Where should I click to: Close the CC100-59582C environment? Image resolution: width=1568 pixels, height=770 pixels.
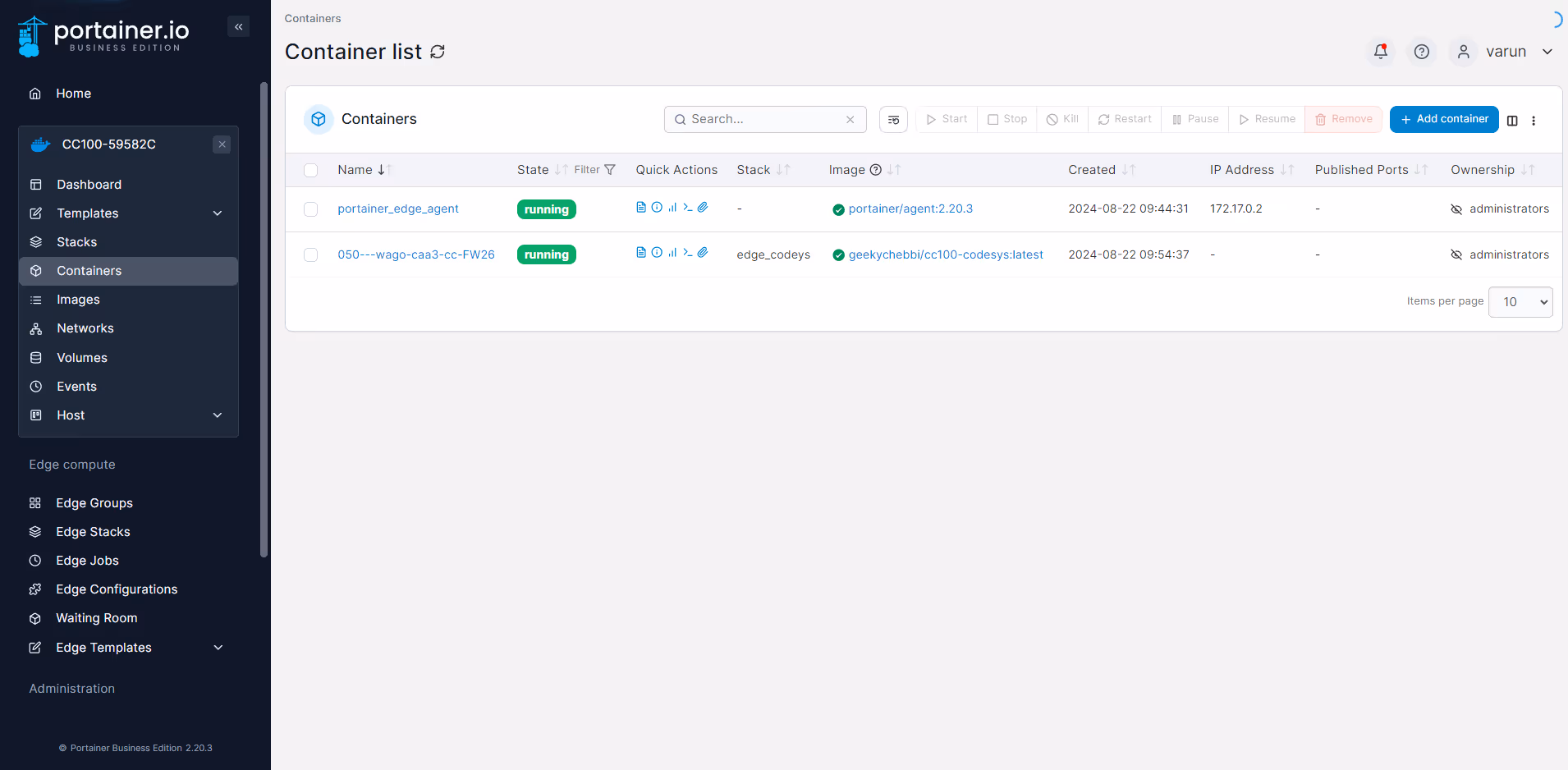tap(222, 144)
